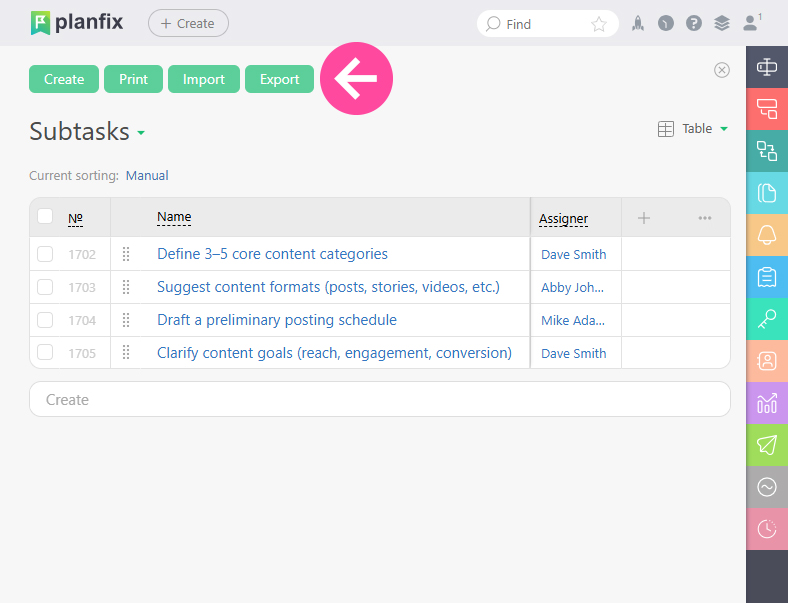Tick the checkbox for task 1704
Viewport: 788px width, 603px height.
click(45, 320)
